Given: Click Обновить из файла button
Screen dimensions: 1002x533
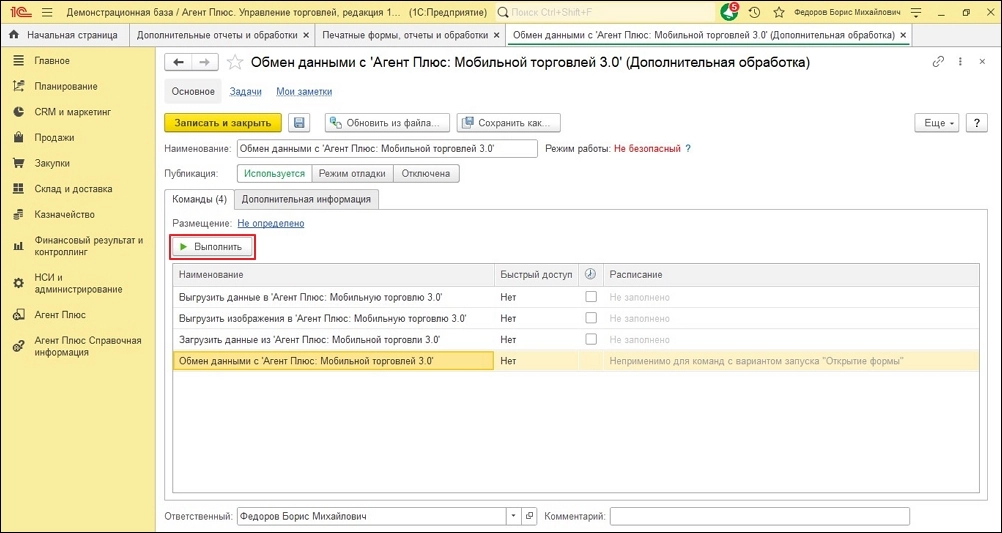Looking at the screenshot, I should (387, 123).
